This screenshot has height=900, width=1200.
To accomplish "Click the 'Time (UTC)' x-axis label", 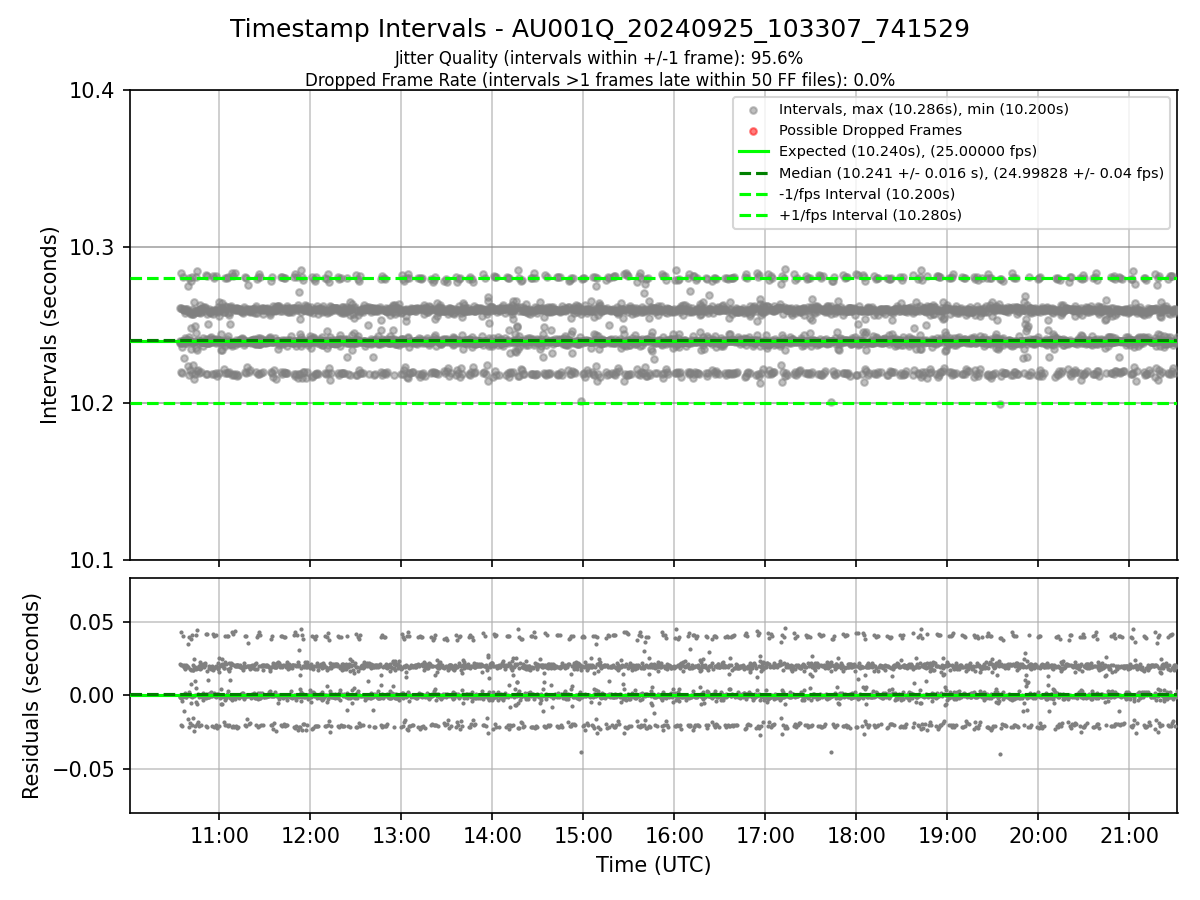I will click(653, 865).
